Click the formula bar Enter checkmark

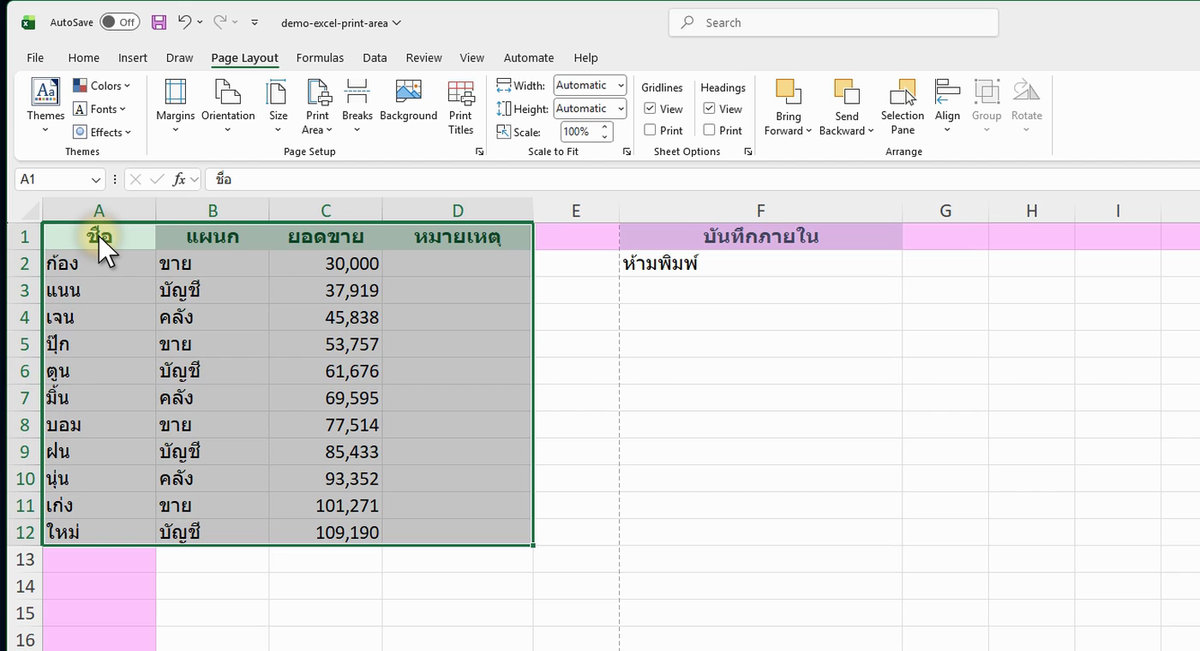(157, 179)
